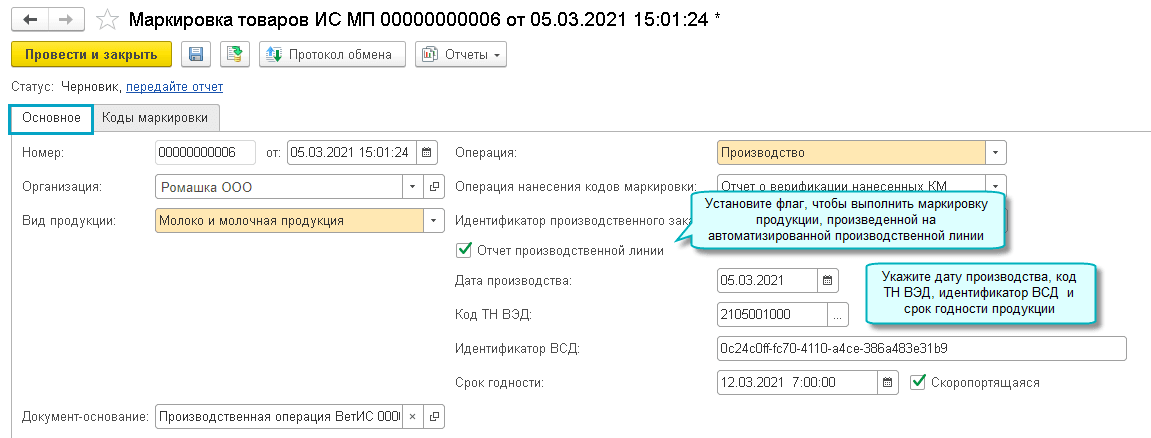Open the Протокол обмена
The height and width of the screenshot is (438, 1151).
pyautogui.click(x=331, y=55)
